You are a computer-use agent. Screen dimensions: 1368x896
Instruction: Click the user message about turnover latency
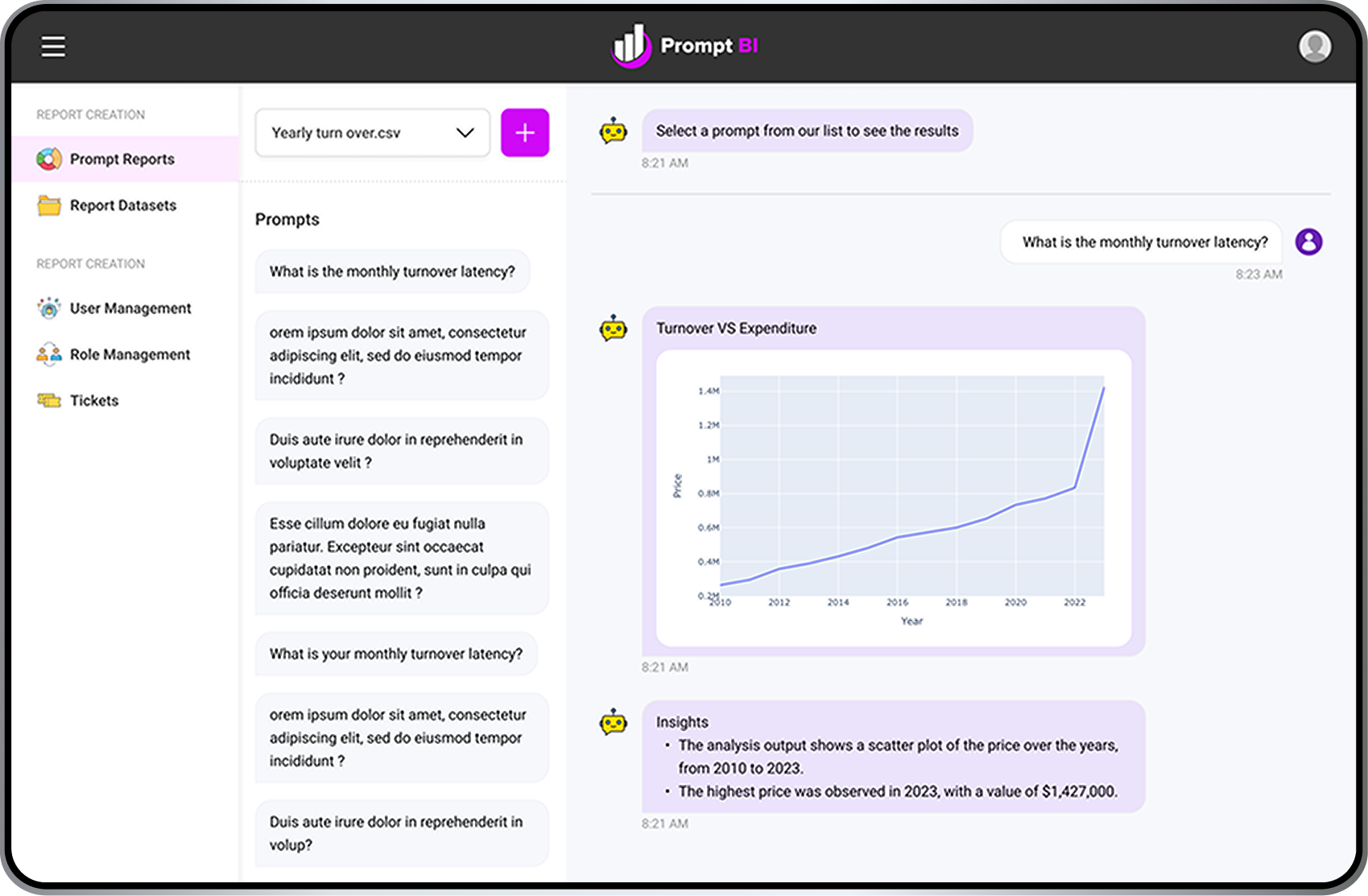(x=1141, y=242)
